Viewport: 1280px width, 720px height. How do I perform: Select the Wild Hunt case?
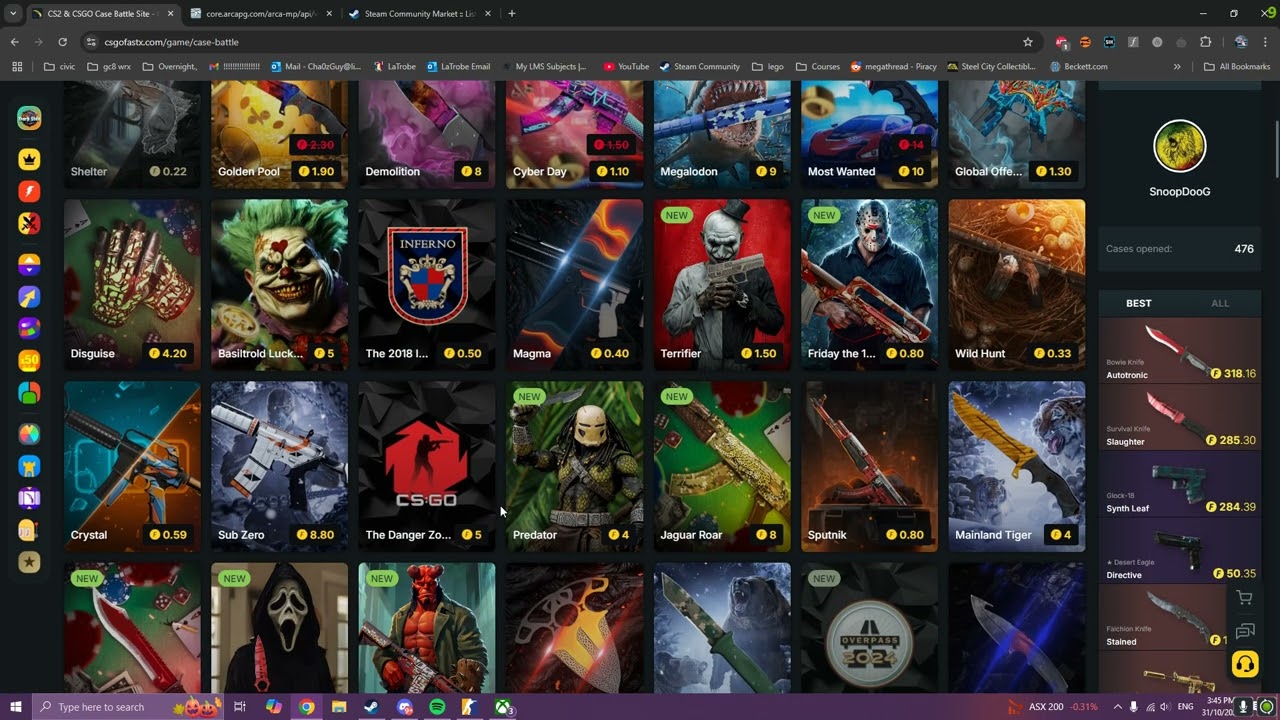(x=1017, y=285)
